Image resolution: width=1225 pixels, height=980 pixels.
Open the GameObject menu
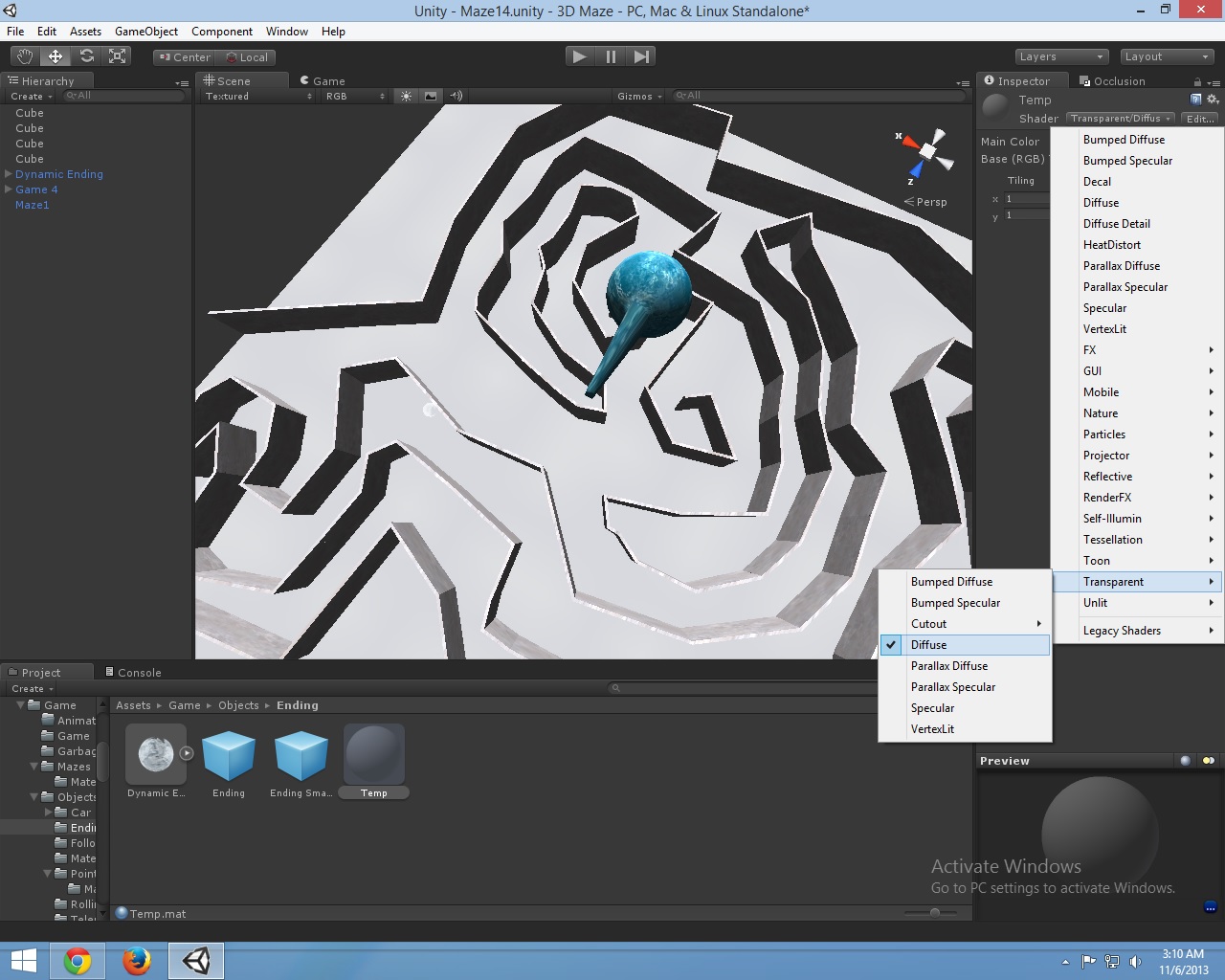pyautogui.click(x=146, y=32)
